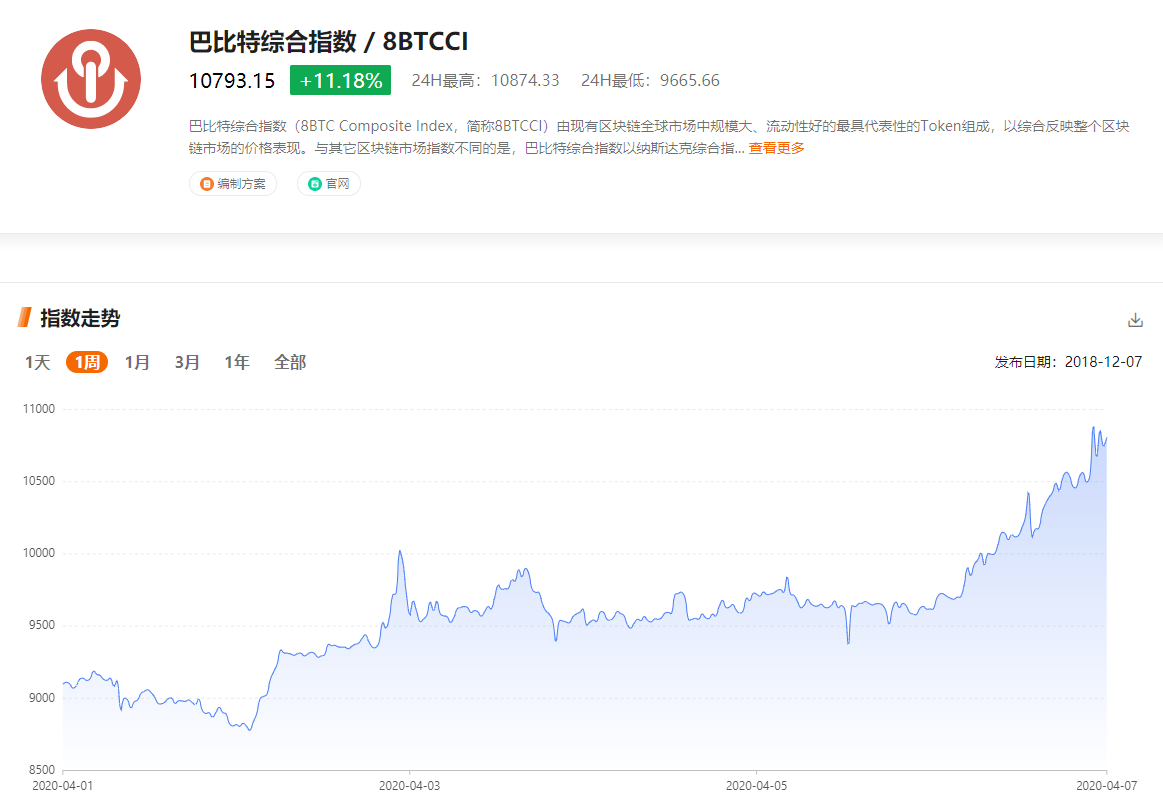Click the 2020-04-03 x-axis date
Viewport: 1163px width, 805px height.
pos(409,786)
